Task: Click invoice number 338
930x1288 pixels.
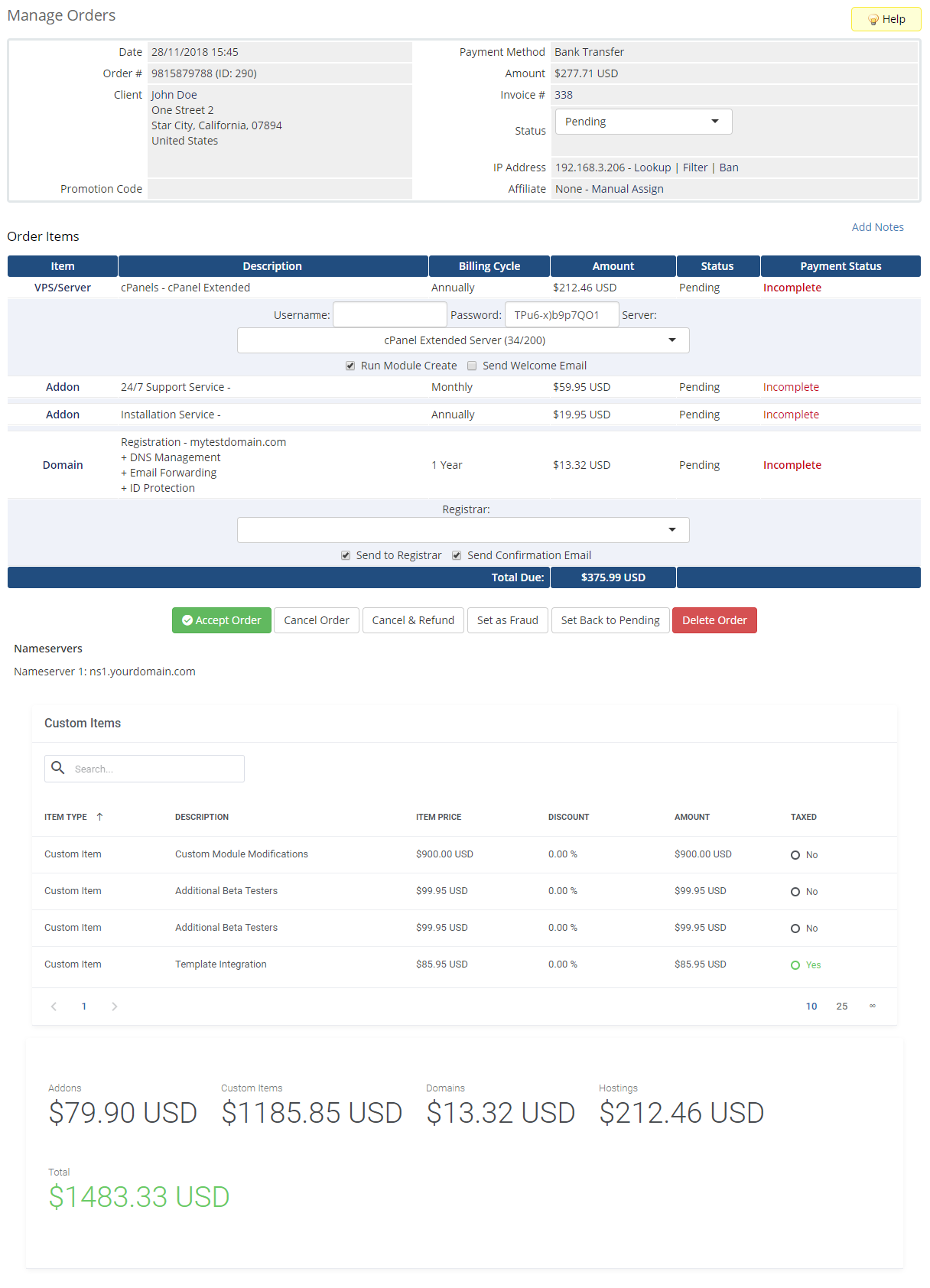Action: [x=564, y=95]
